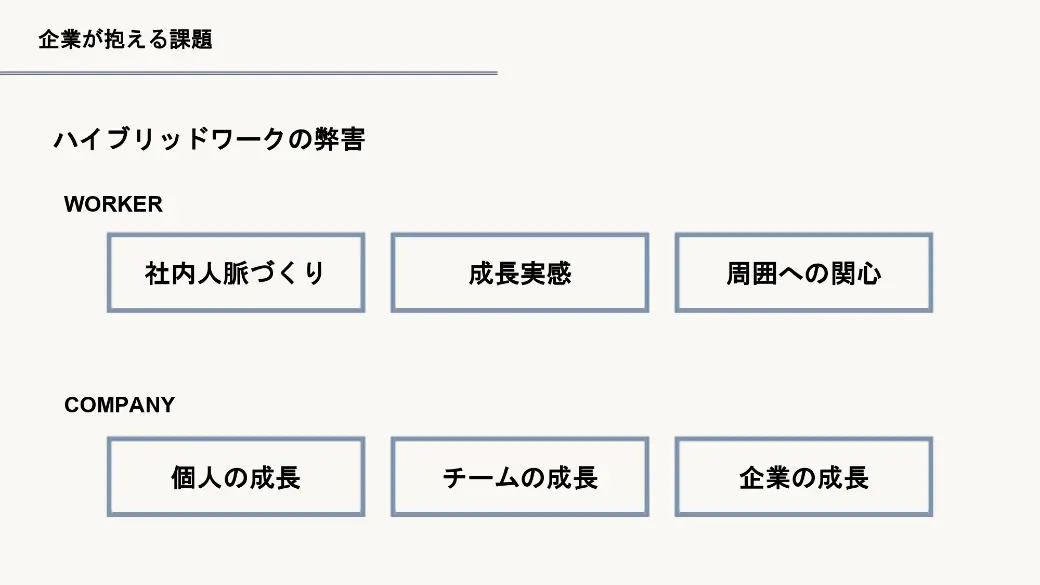
Task: Click the 周囲への関心 box
Action: (803, 273)
